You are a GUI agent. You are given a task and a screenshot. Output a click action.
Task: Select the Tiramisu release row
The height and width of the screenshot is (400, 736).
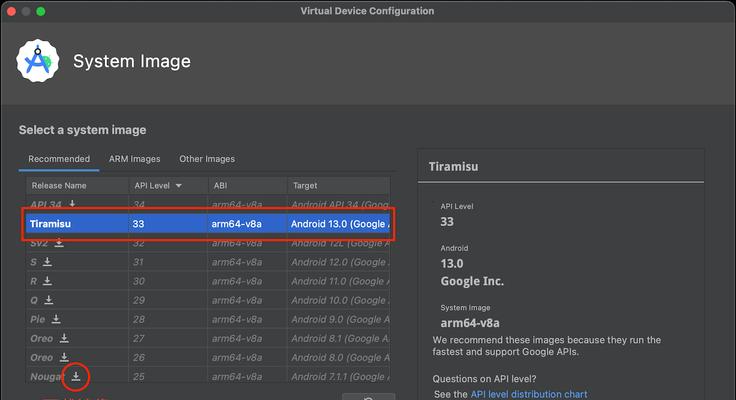(x=208, y=223)
